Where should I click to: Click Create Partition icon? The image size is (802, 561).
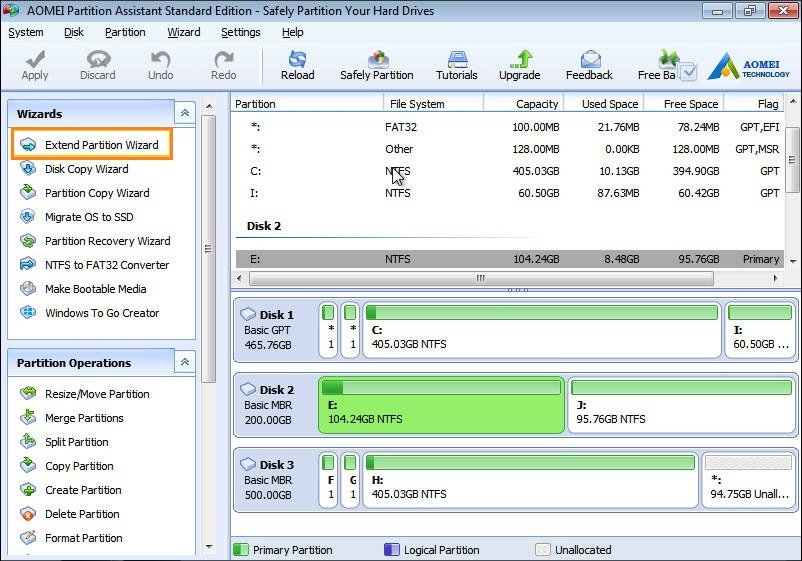28,490
